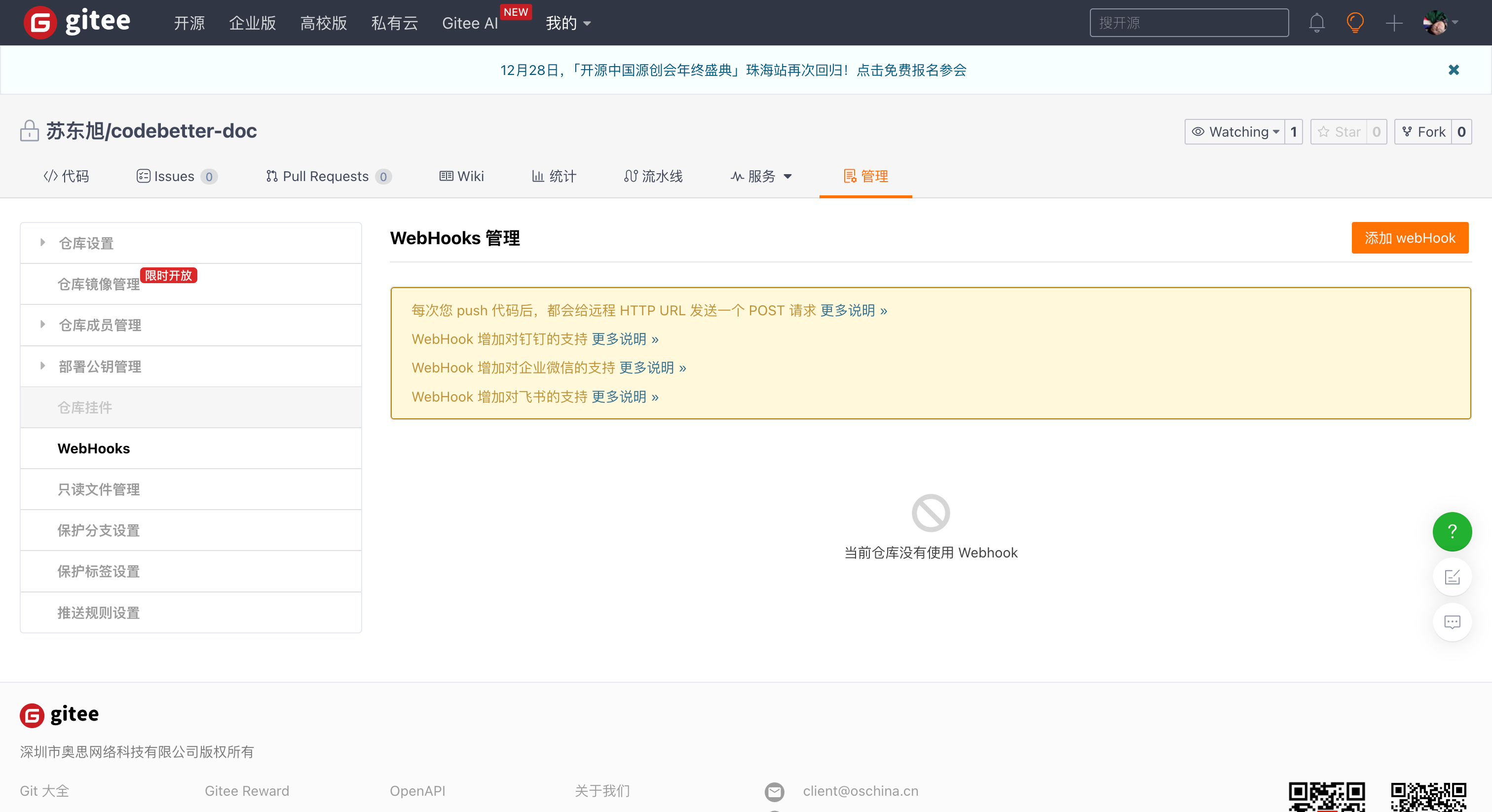This screenshot has width=1492, height=812.
Task: Close the announcement banner
Action: tap(1454, 70)
